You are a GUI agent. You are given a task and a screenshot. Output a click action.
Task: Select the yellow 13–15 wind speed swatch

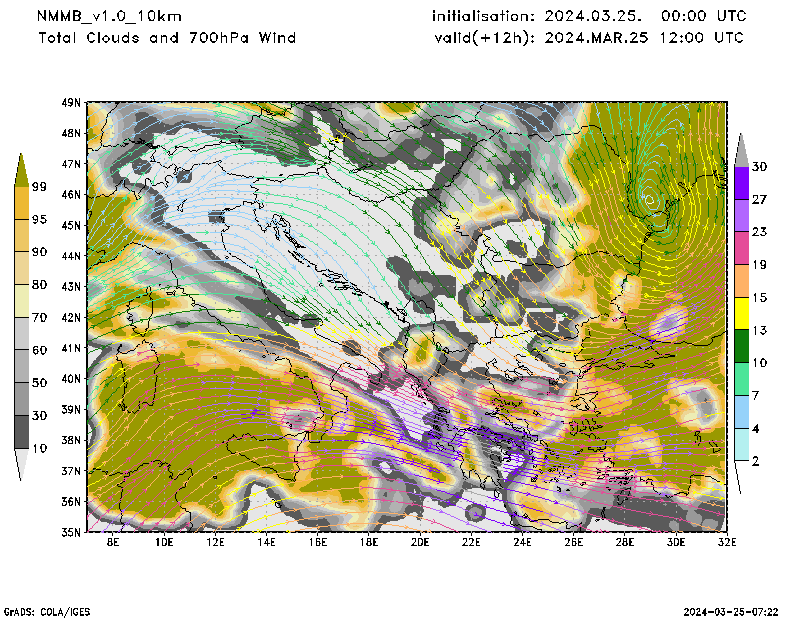[742, 315]
